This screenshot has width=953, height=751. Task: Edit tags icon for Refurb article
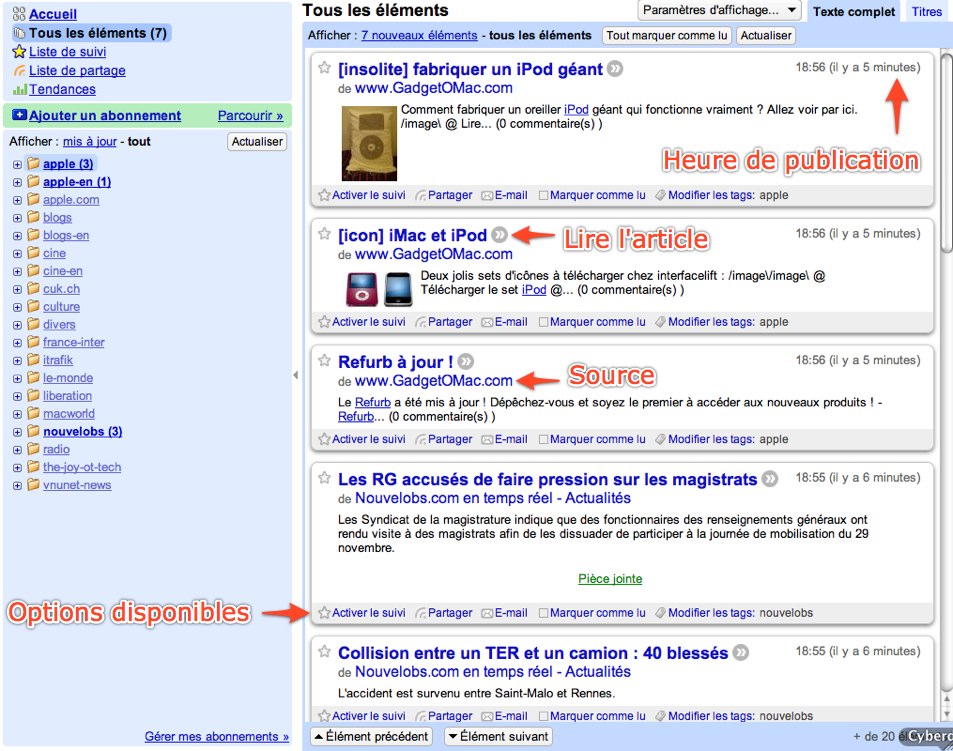pyautogui.click(x=660, y=439)
